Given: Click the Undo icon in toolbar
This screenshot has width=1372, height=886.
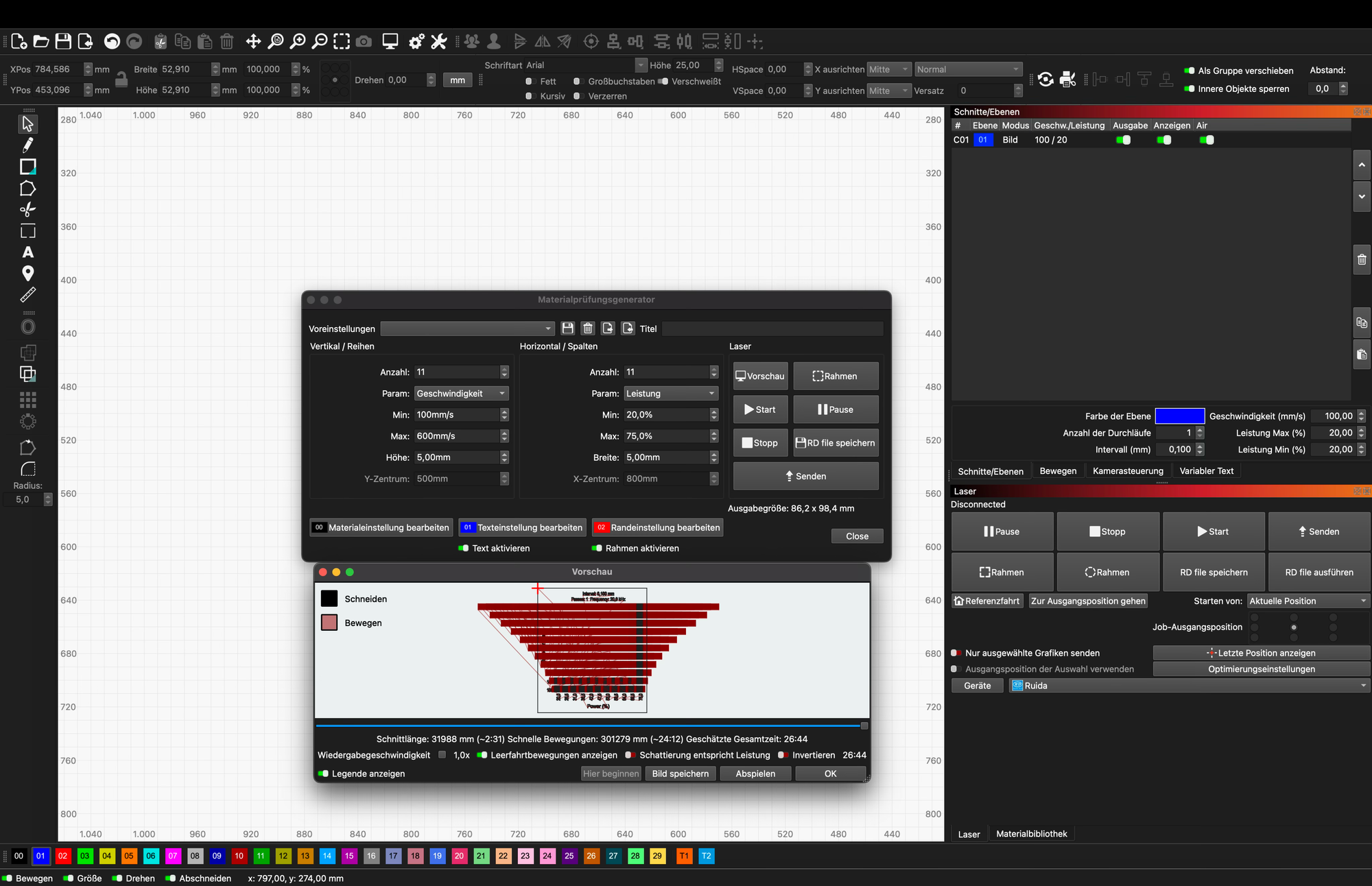Looking at the screenshot, I should click(112, 42).
